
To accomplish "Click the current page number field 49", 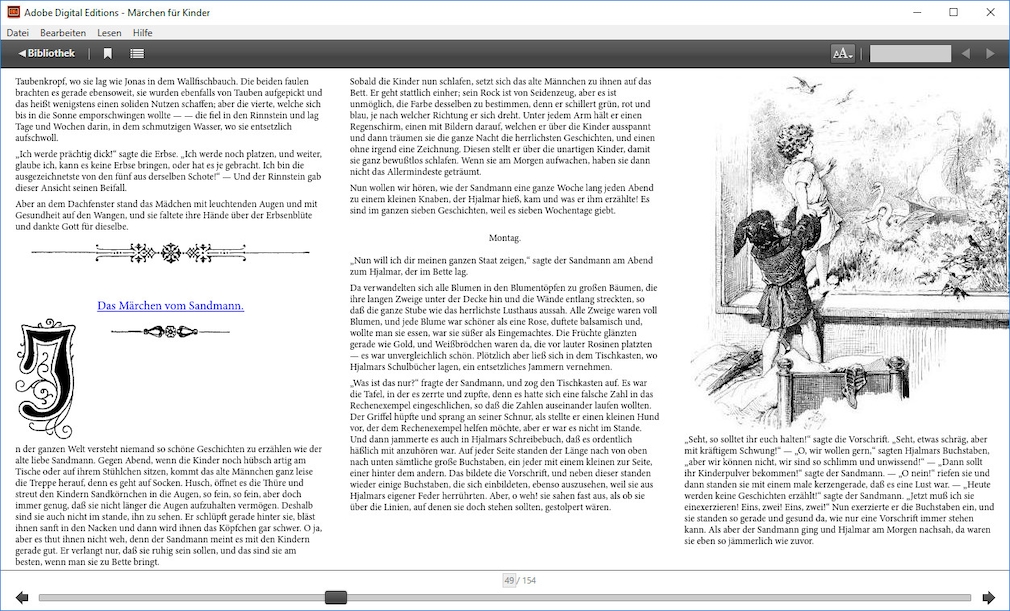I will [x=509, y=580].
